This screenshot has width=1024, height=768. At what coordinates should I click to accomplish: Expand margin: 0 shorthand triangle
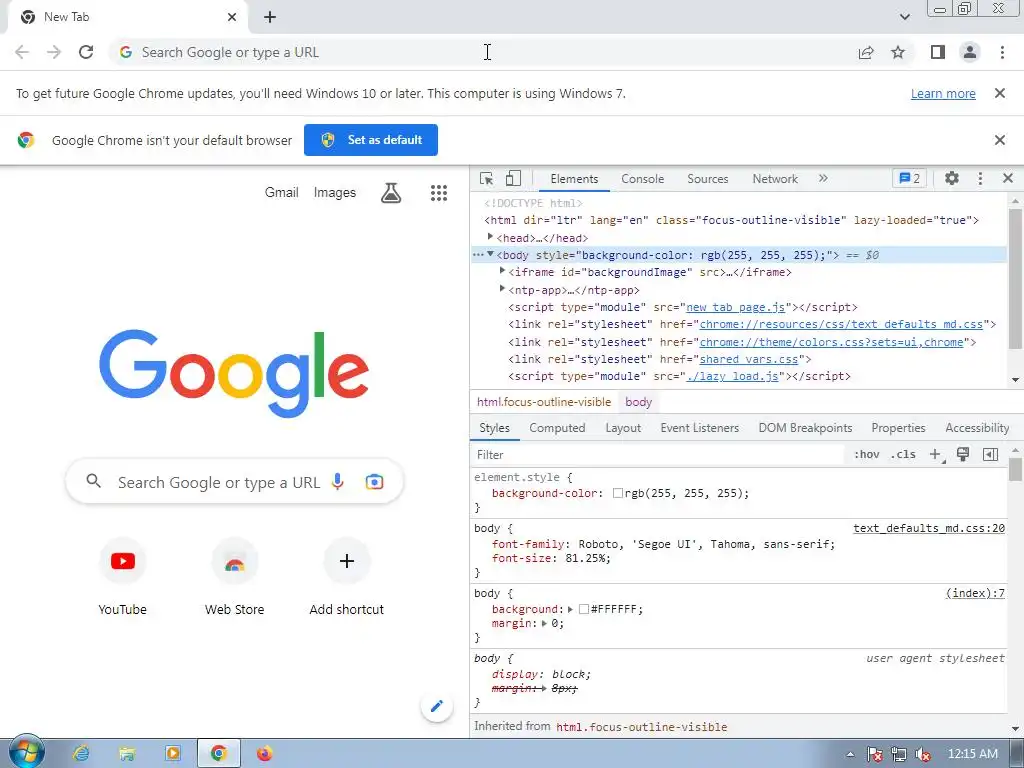tap(544, 624)
